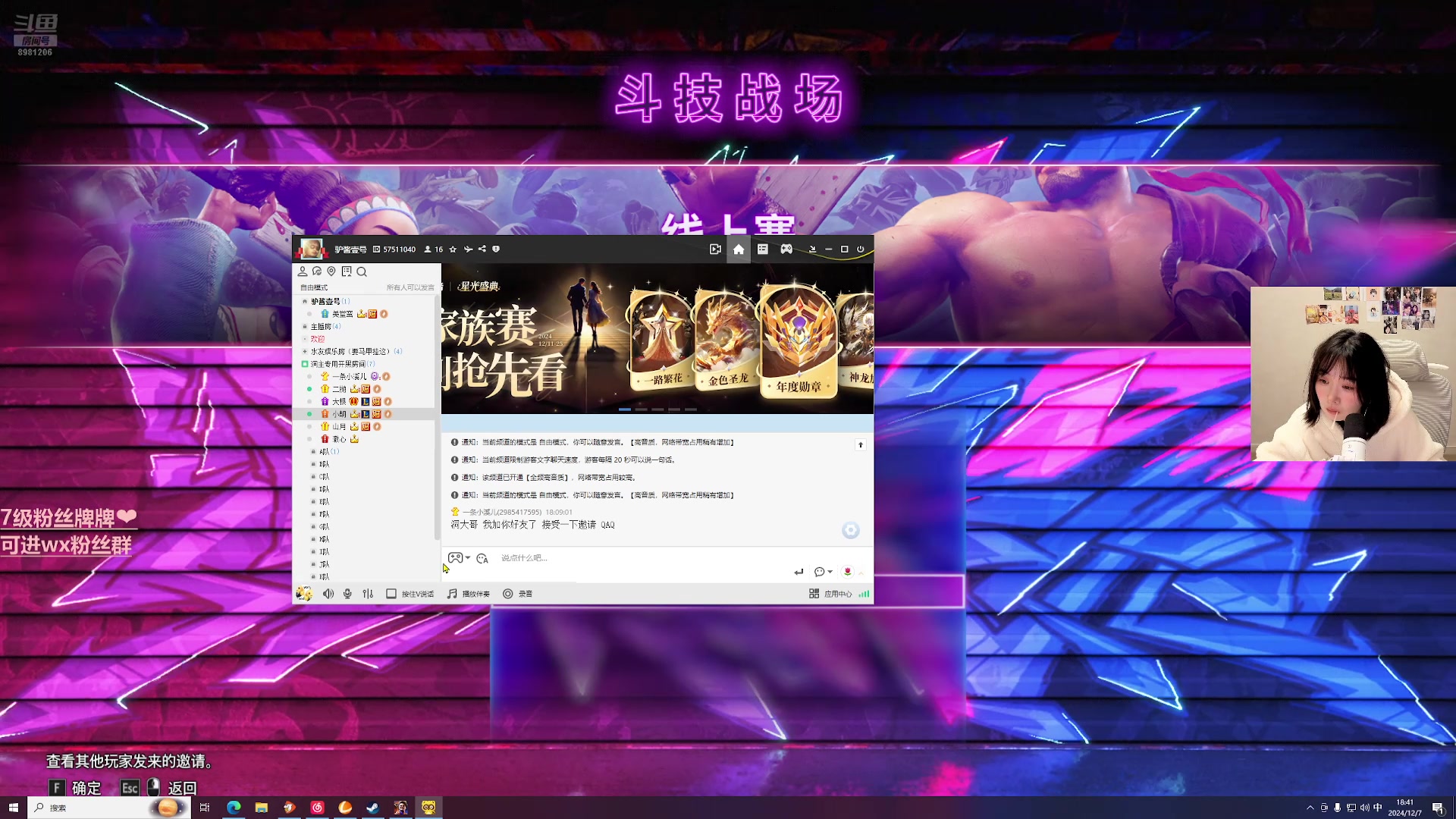Image resolution: width=1456 pixels, height=819 pixels.
Task: Start recording with 录音 button
Action: (518, 594)
